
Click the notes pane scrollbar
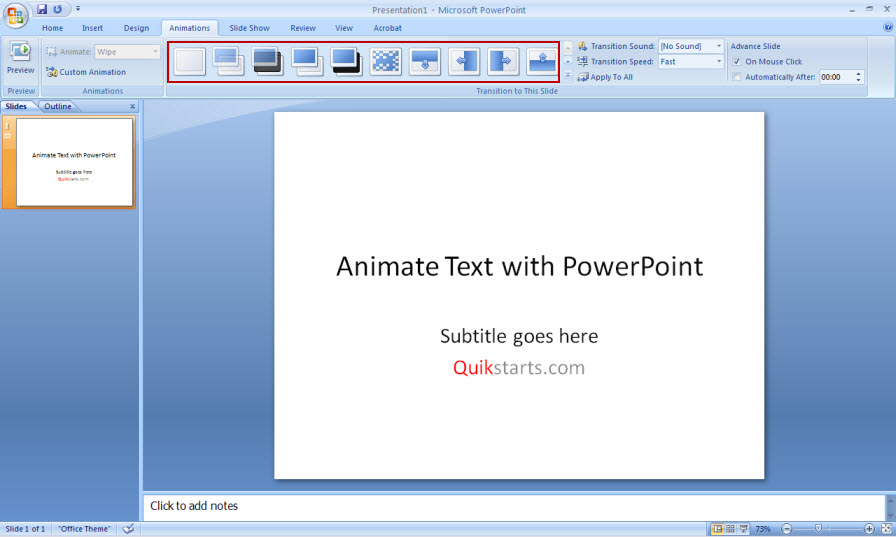click(x=890, y=507)
